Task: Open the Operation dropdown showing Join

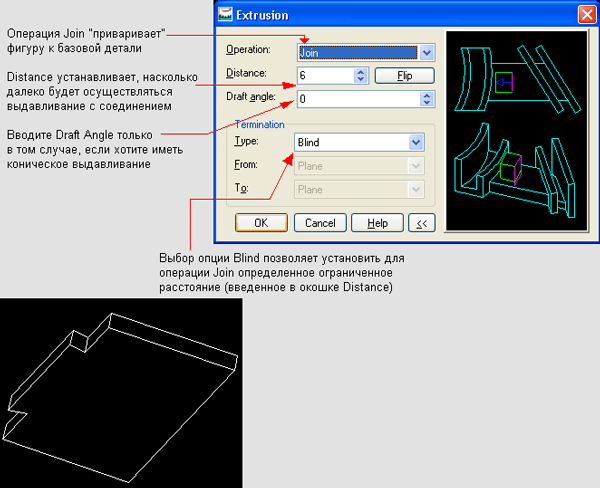Action: pyautogui.click(x=427, y=51)
